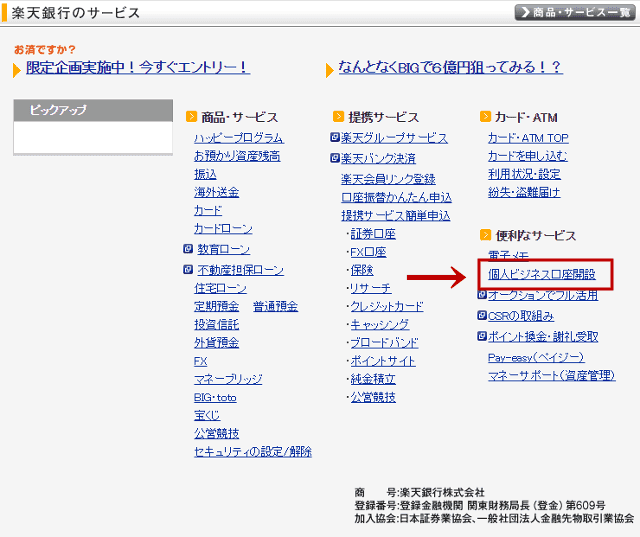Open the マネーブリッジ link

click(x=228, y=379)
